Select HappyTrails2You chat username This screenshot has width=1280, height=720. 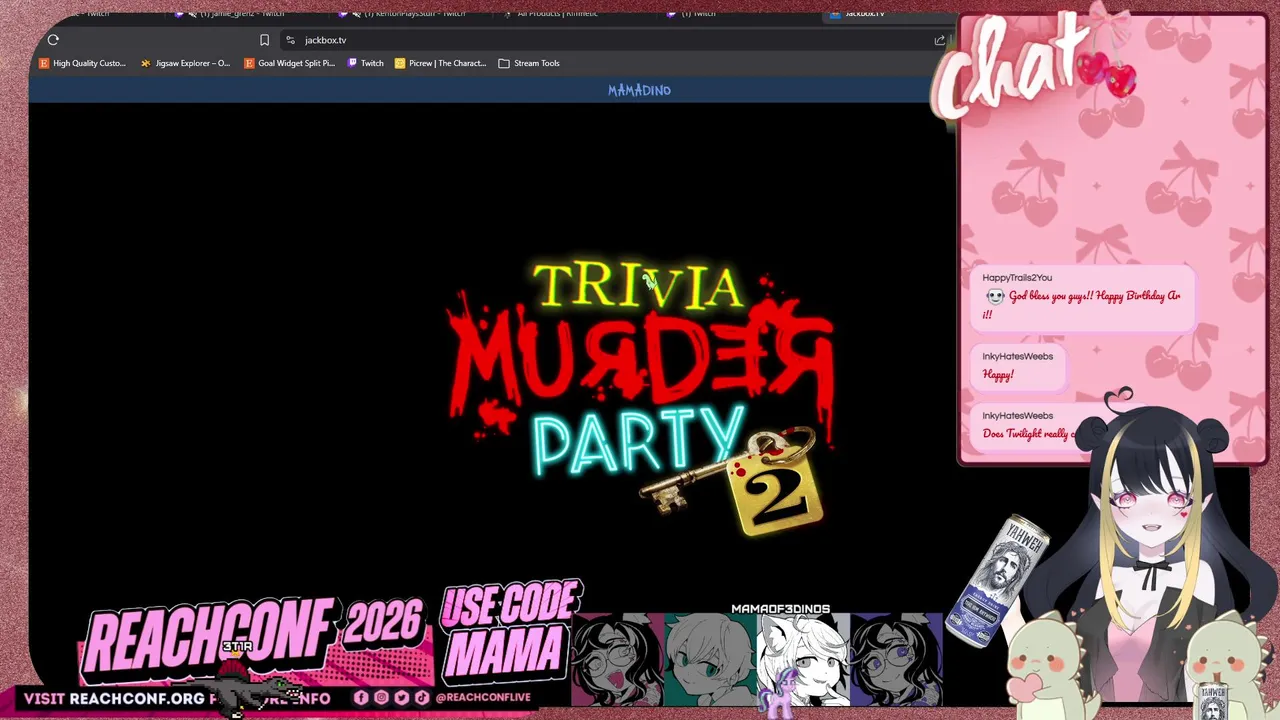pyautogui.click(x=1017, y=278)
